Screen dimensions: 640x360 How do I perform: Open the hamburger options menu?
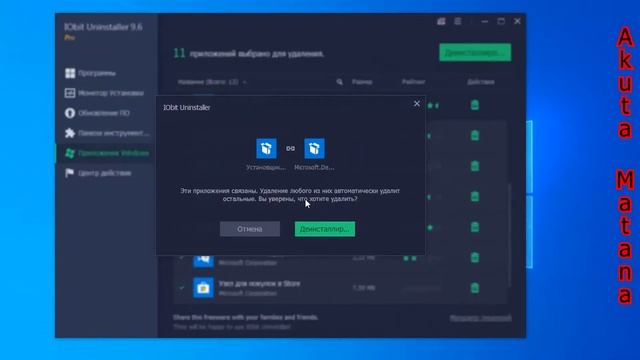tap(458, 21)
